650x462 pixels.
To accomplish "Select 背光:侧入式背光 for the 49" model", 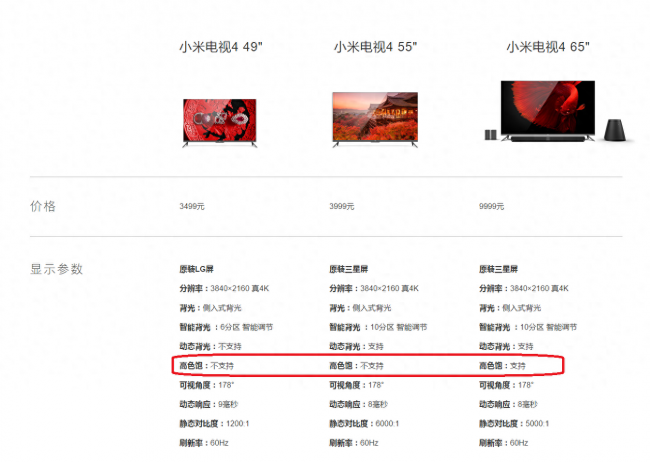I will [x=210, y=308].
